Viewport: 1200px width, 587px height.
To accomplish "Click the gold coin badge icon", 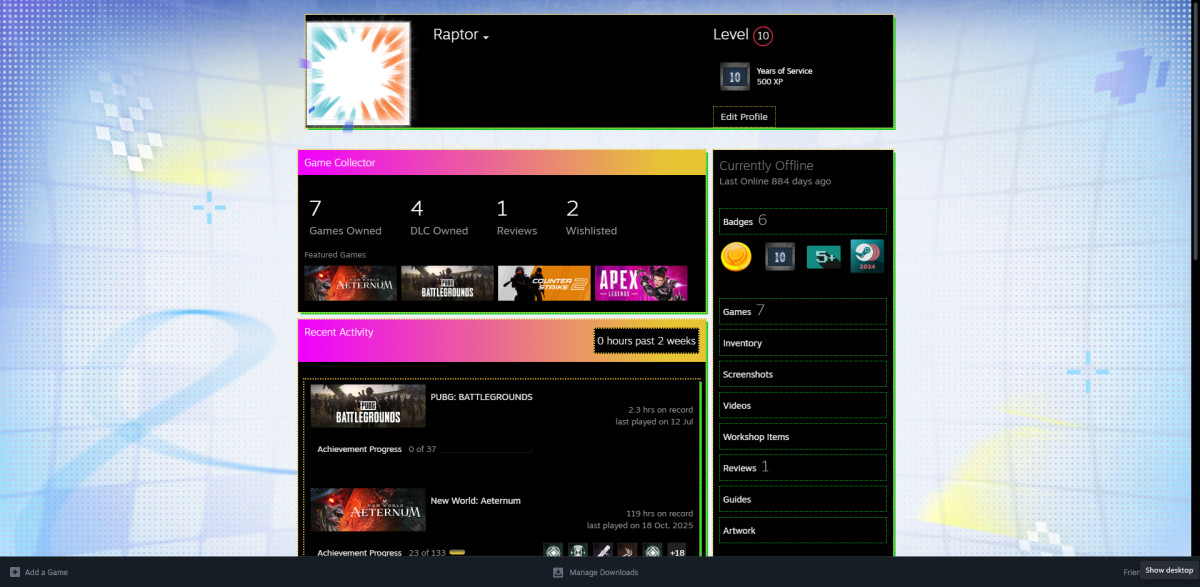I will (x=736, y=257).
